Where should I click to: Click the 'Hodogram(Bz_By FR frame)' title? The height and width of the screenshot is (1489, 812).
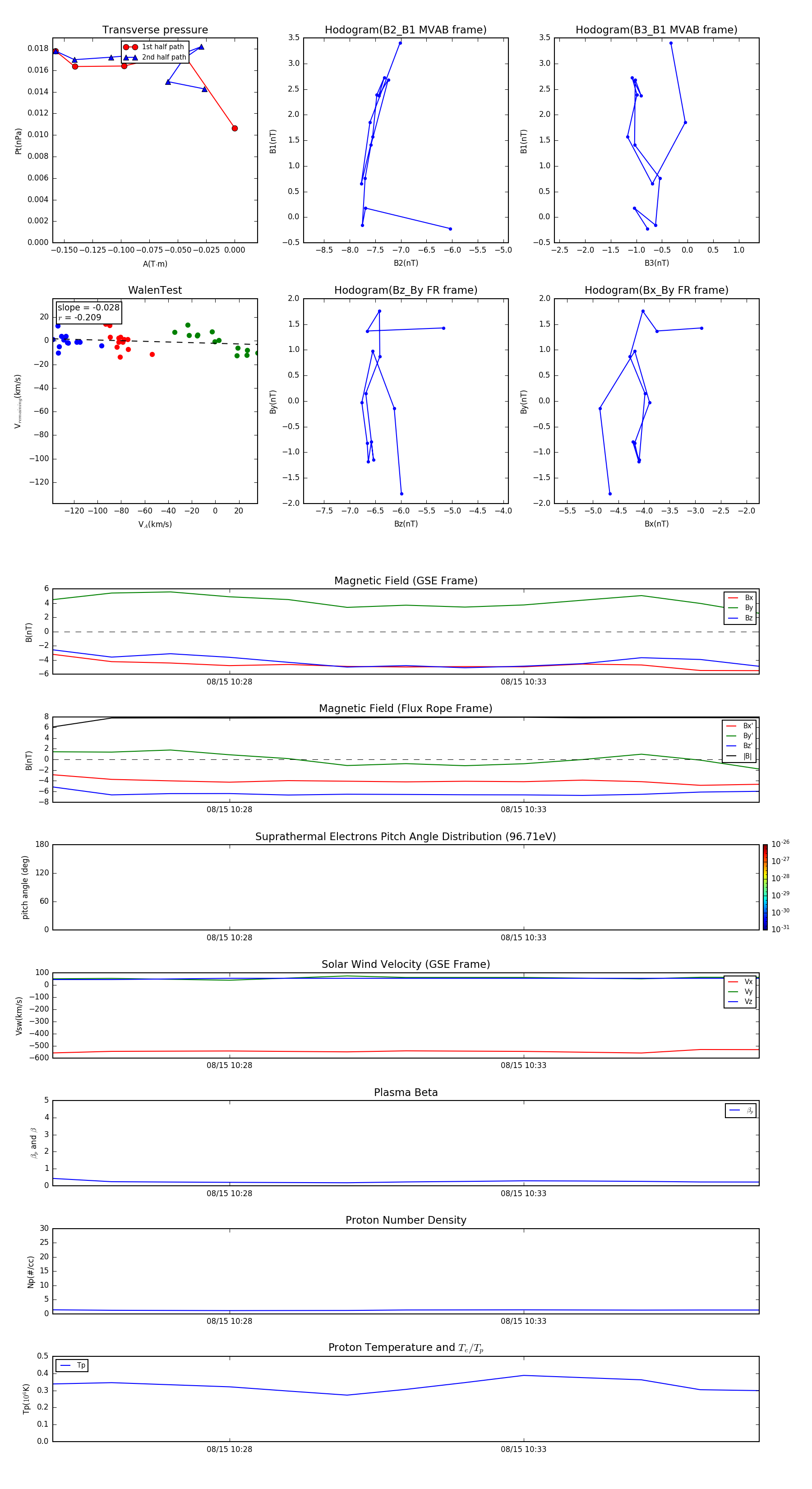[406, 290]
